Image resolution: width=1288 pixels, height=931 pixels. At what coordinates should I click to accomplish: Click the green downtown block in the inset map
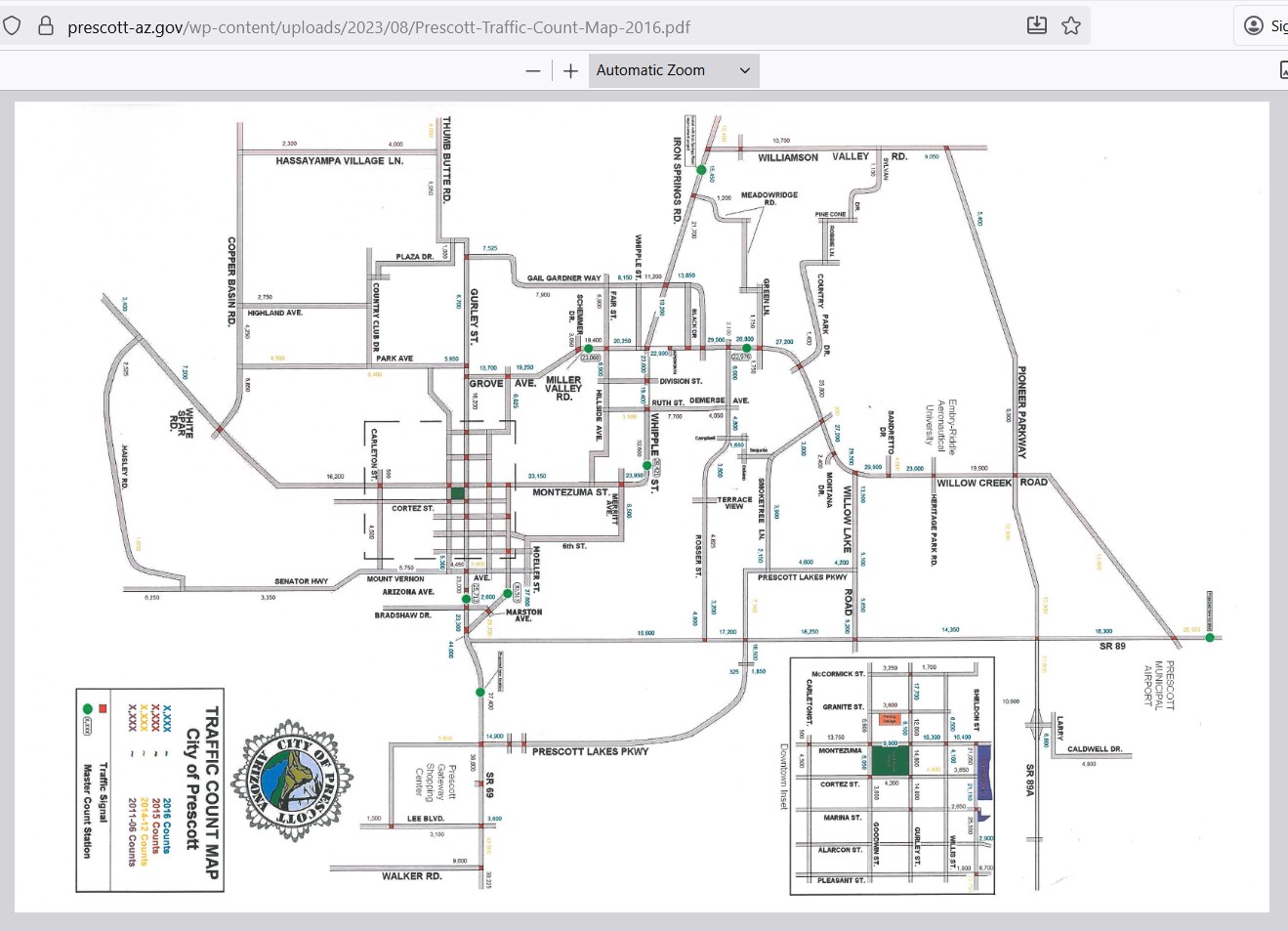(890, 761)
